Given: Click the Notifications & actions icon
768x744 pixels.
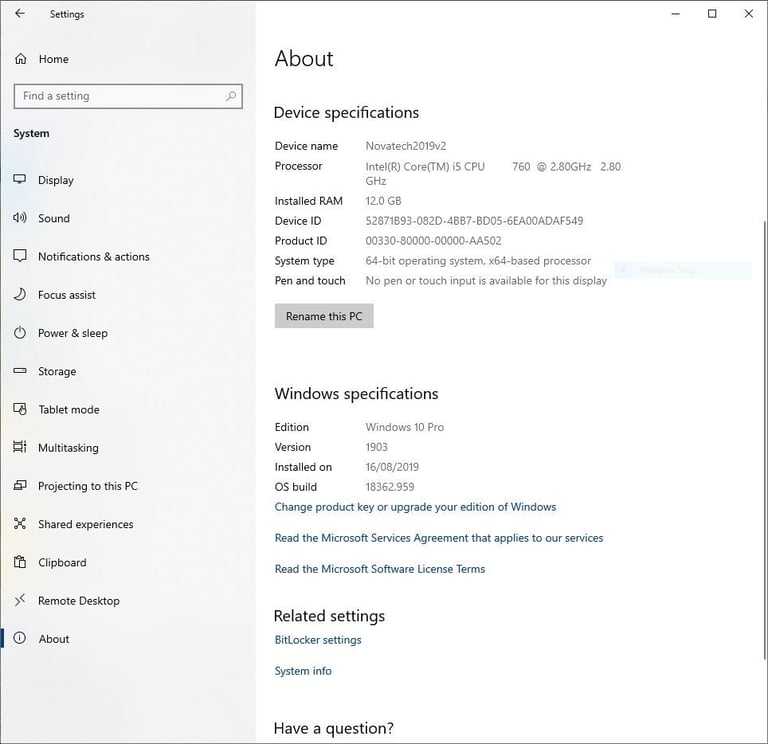Looking at the screenshot, I should [x=20, y=256].
